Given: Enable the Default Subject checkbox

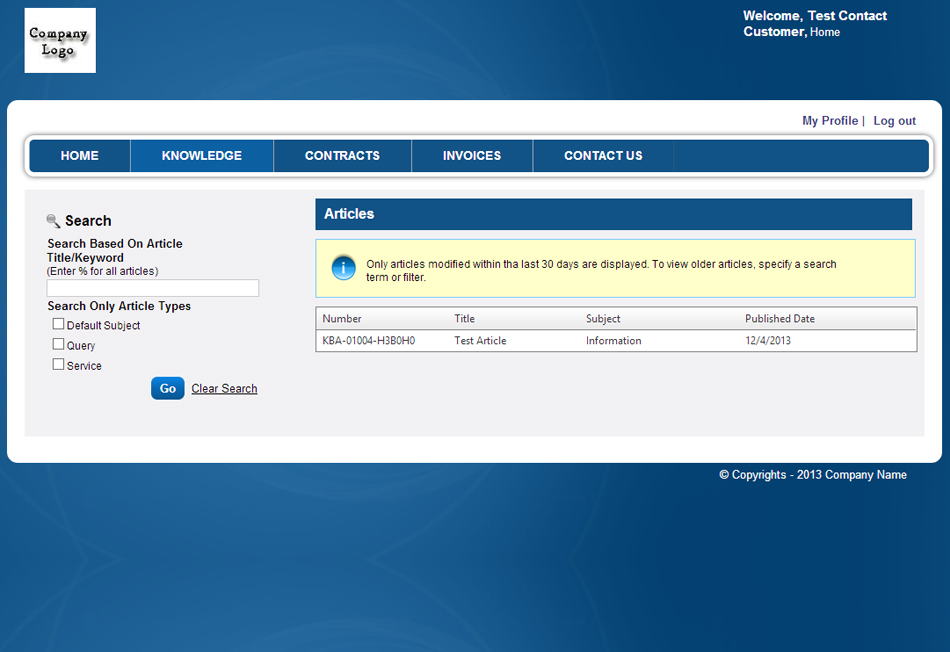Looking at the screenshot, I should [x=58, y=324].
